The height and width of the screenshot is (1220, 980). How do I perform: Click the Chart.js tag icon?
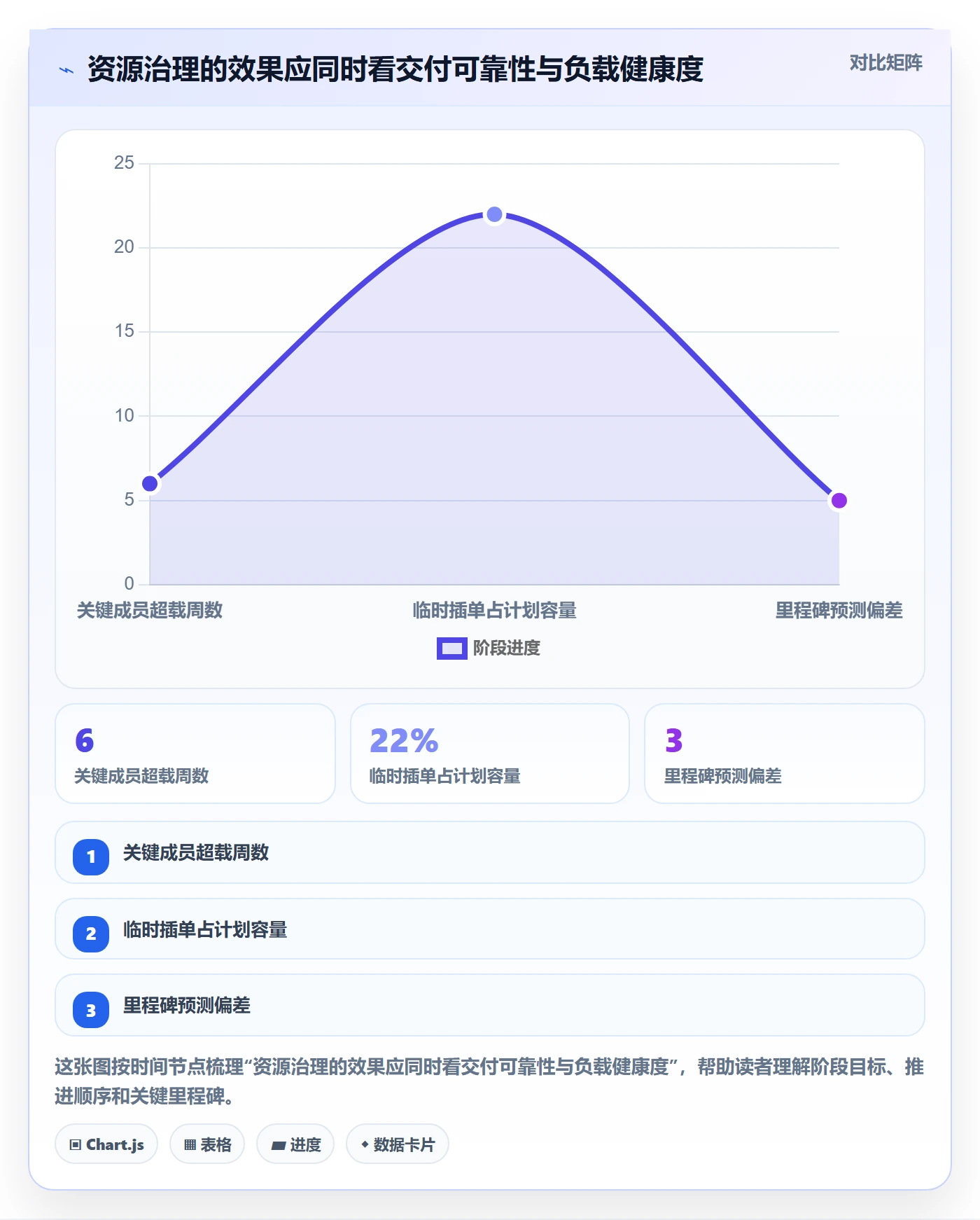pos(76,1145)
